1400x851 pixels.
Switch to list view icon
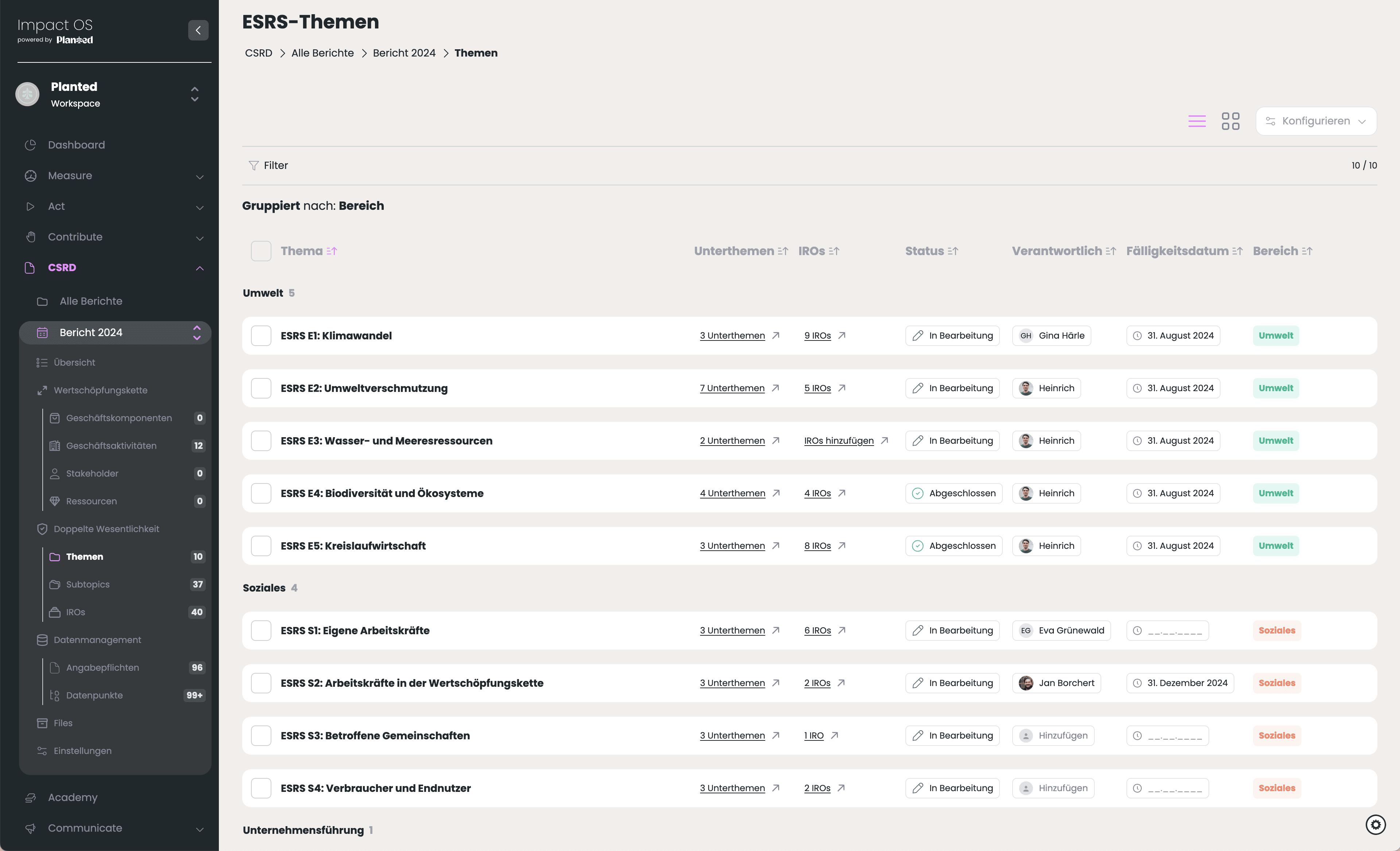point(1196,121)
